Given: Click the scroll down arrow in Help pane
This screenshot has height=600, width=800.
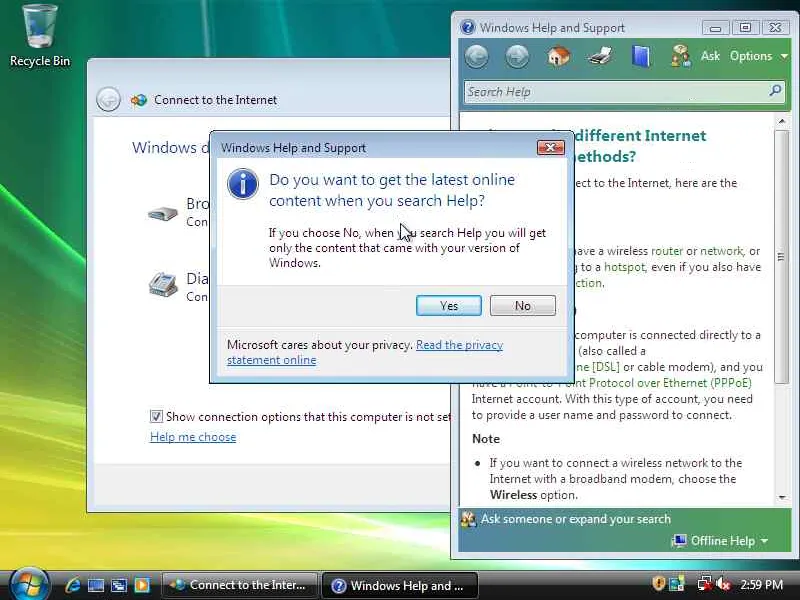Looking at the screenshot, I should 782,497.
